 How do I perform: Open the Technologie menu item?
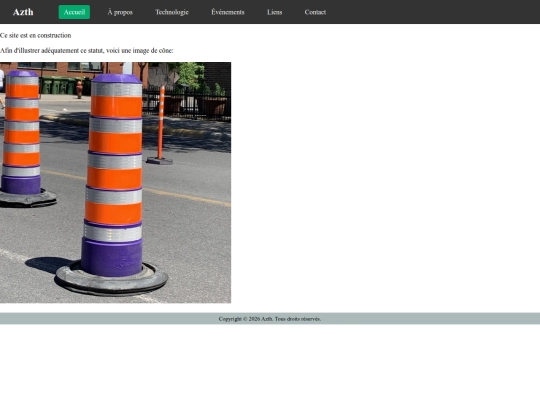(x=172, y=12)
